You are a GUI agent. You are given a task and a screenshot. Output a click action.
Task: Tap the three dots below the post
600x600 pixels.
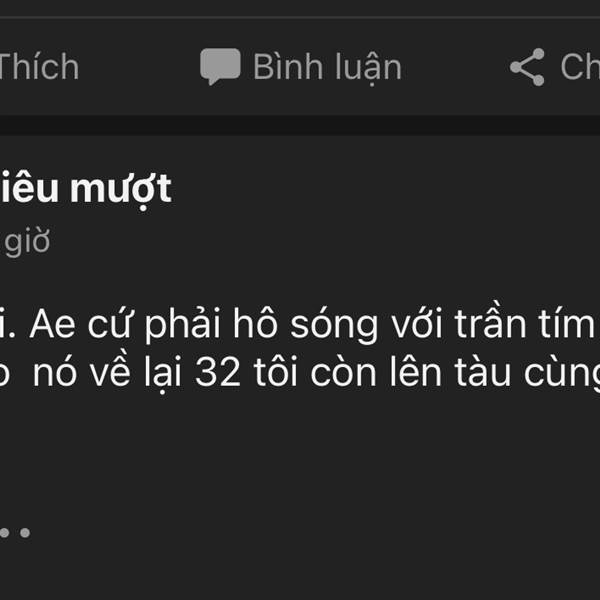(15, 532)
